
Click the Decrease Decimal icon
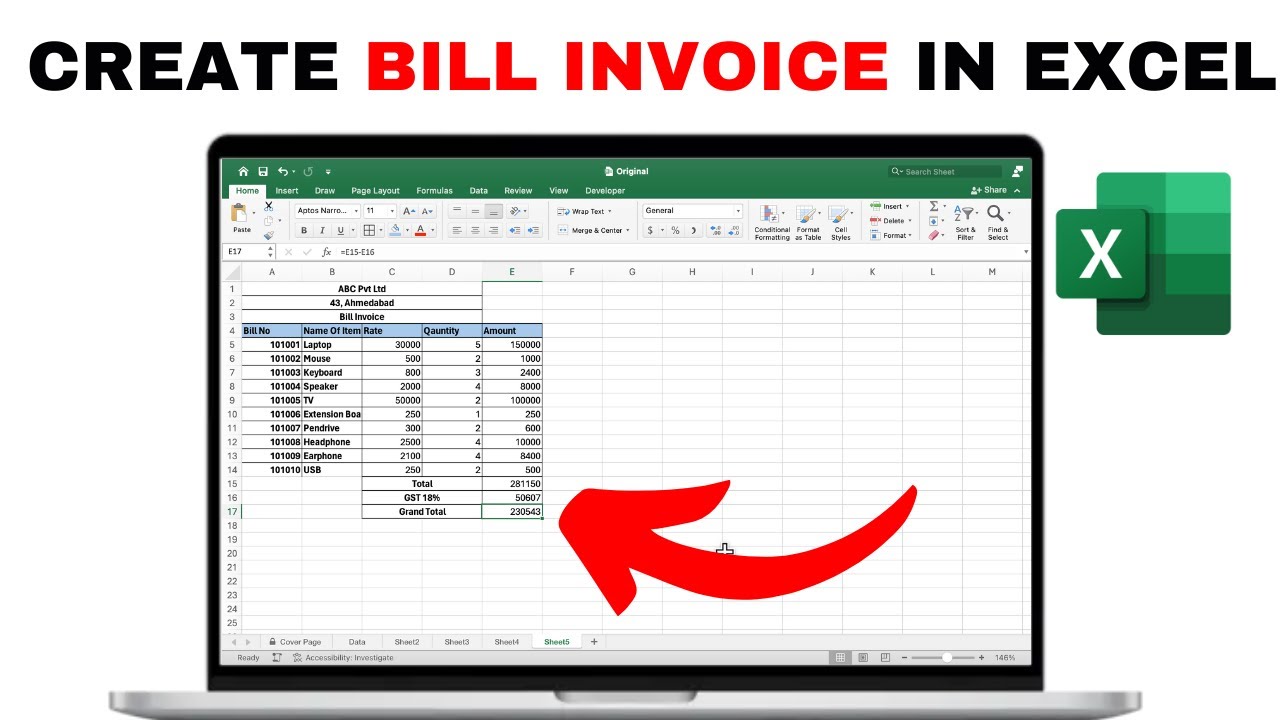736,230
